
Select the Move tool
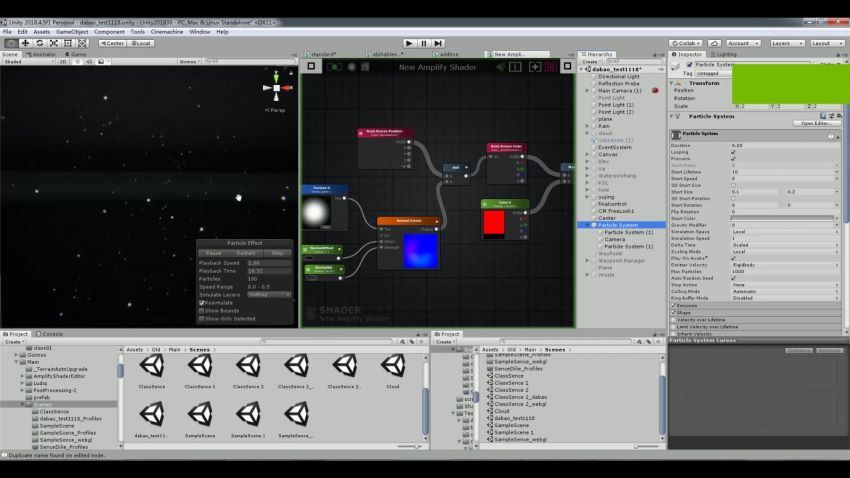(25, 43)
